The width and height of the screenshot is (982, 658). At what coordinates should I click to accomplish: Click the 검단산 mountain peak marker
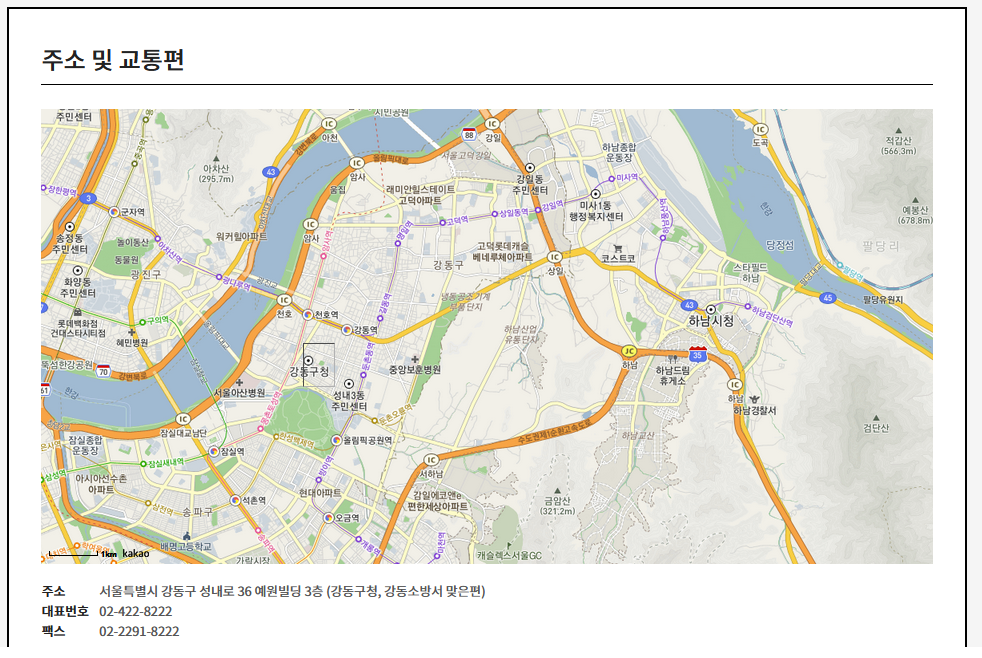[x=876, y=418]
